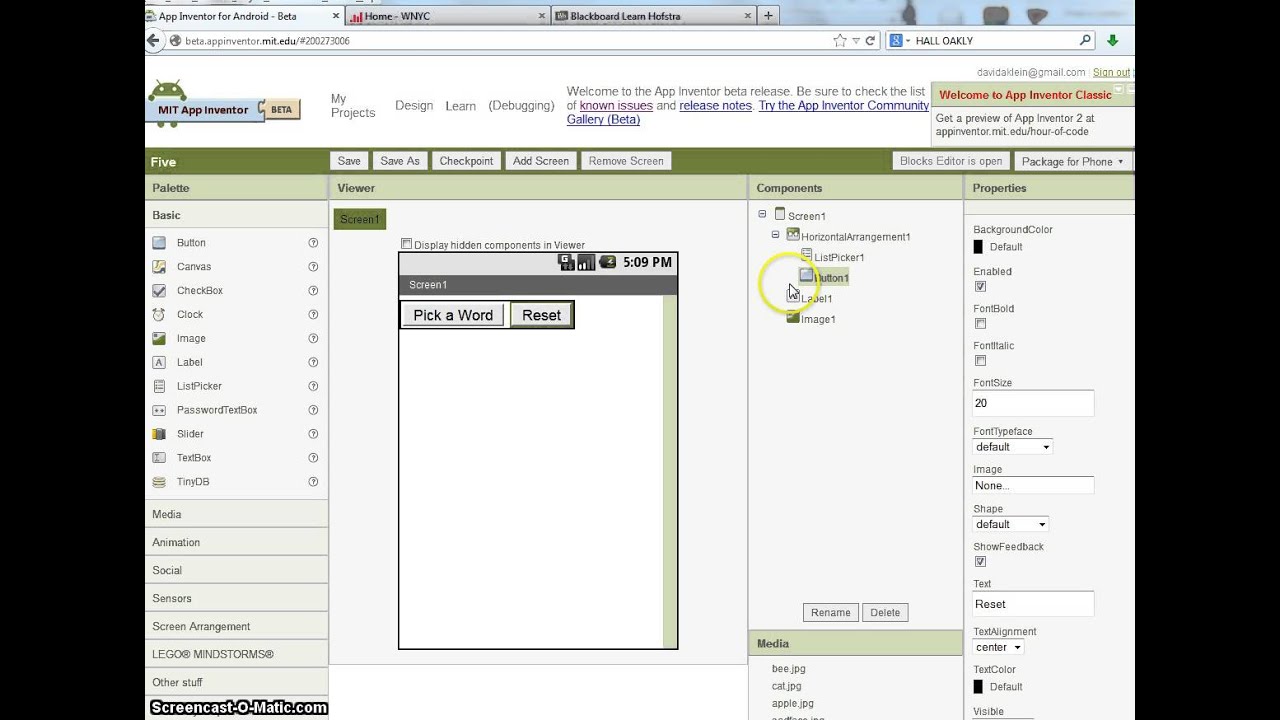
Task: Open help for the Clock component
Action: 313,314
